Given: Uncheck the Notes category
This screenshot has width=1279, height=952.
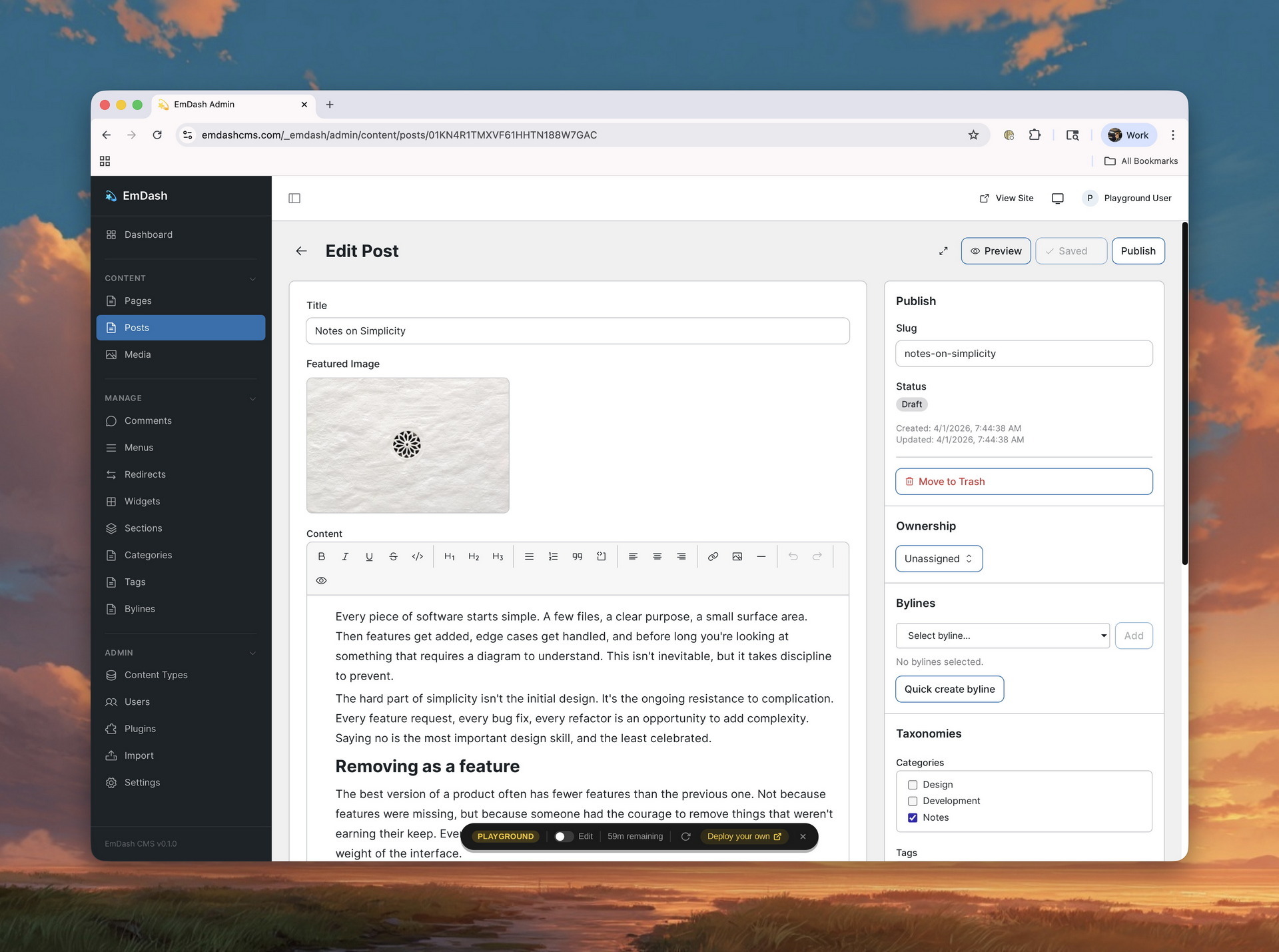Looking at the screenshot, I should 913,817.
